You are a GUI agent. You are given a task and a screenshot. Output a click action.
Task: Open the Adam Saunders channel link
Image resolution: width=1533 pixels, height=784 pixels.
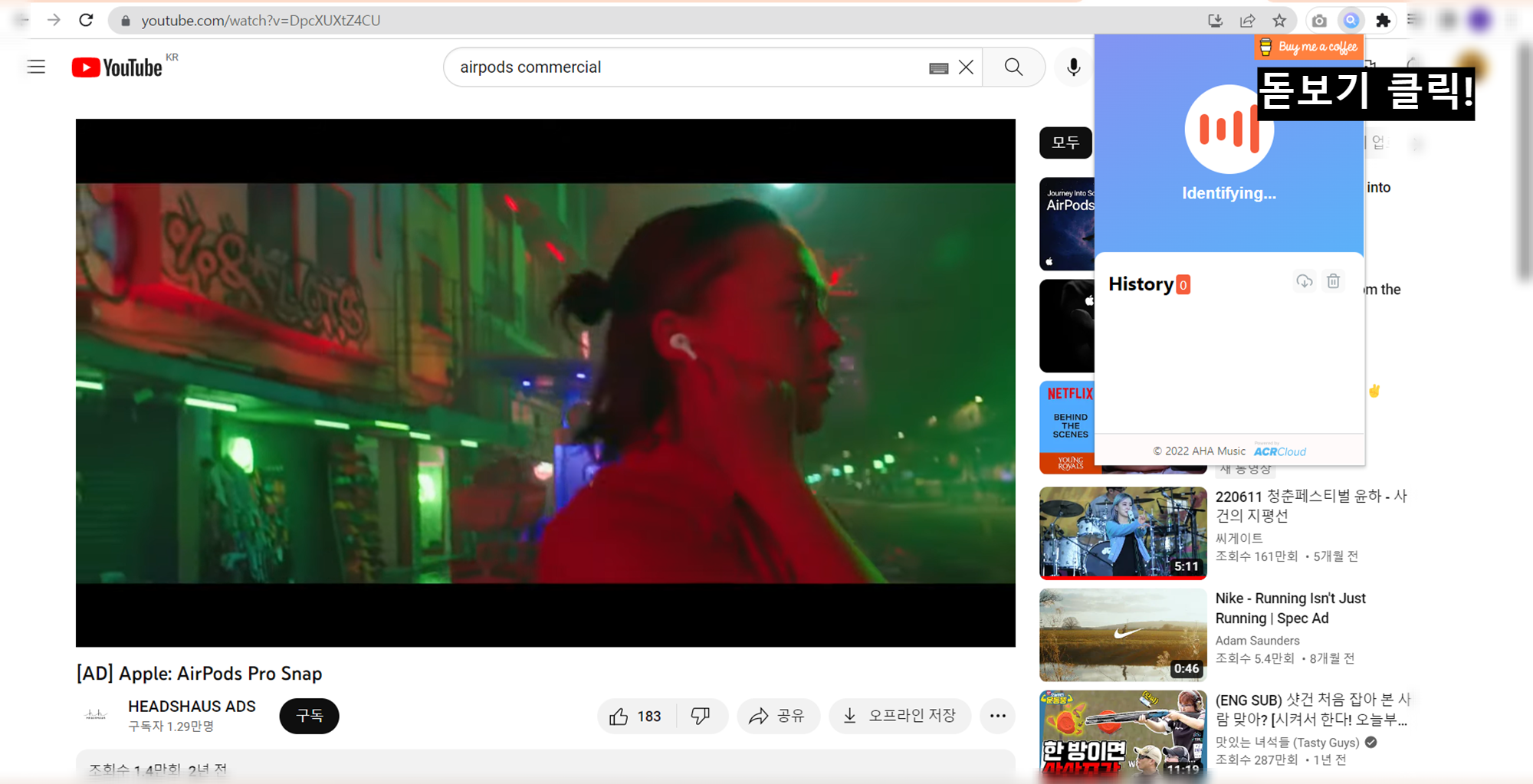coord(1257,641)
